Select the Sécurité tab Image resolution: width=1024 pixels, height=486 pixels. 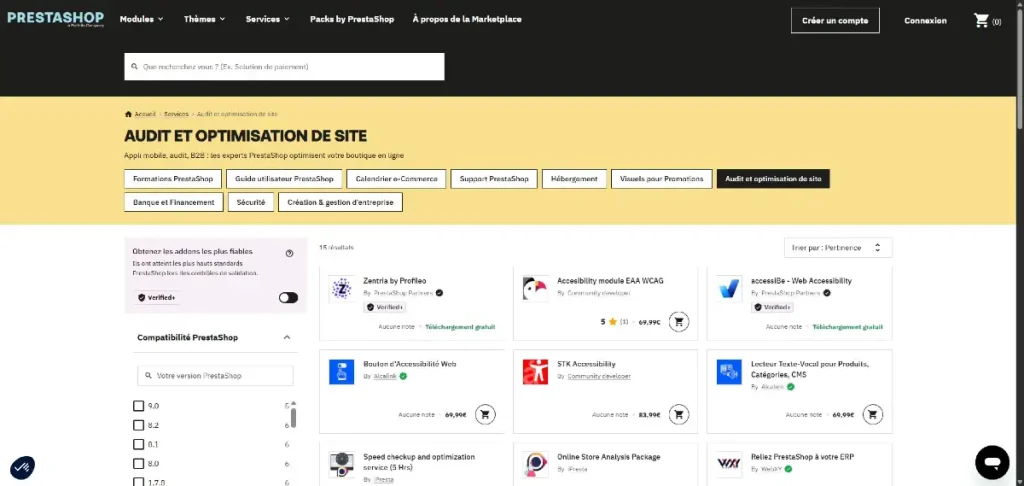(251, 202)
